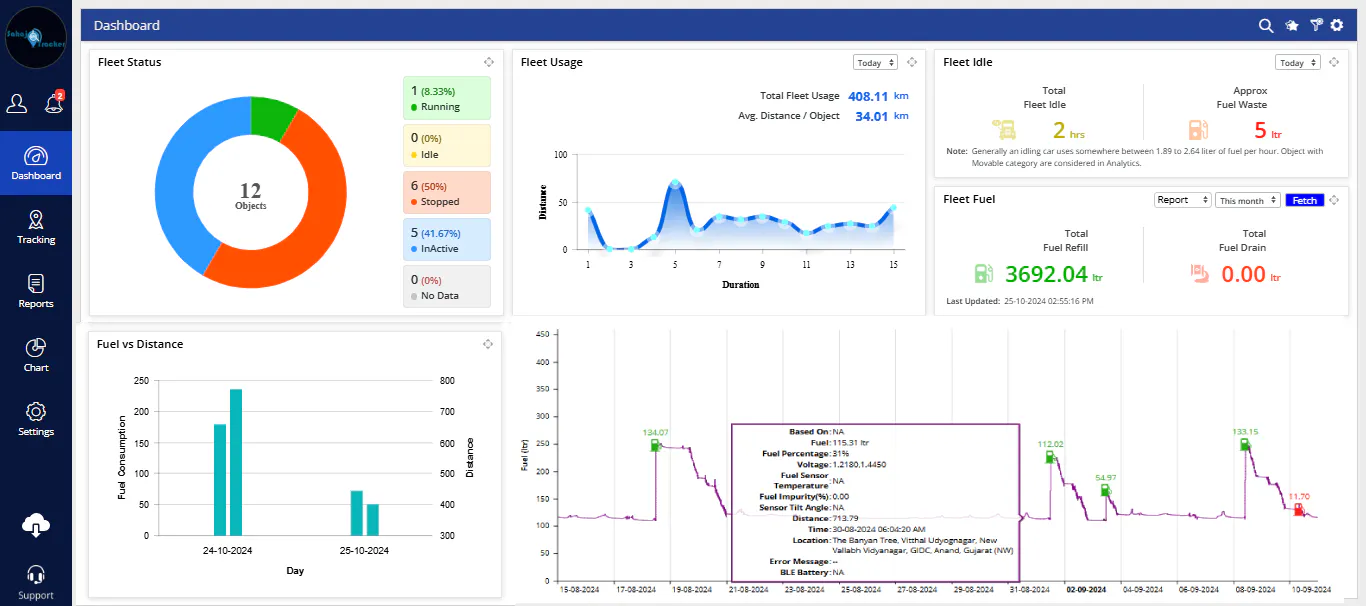Click the yellow Total Fleet Idle vehicle icon

1004,130
